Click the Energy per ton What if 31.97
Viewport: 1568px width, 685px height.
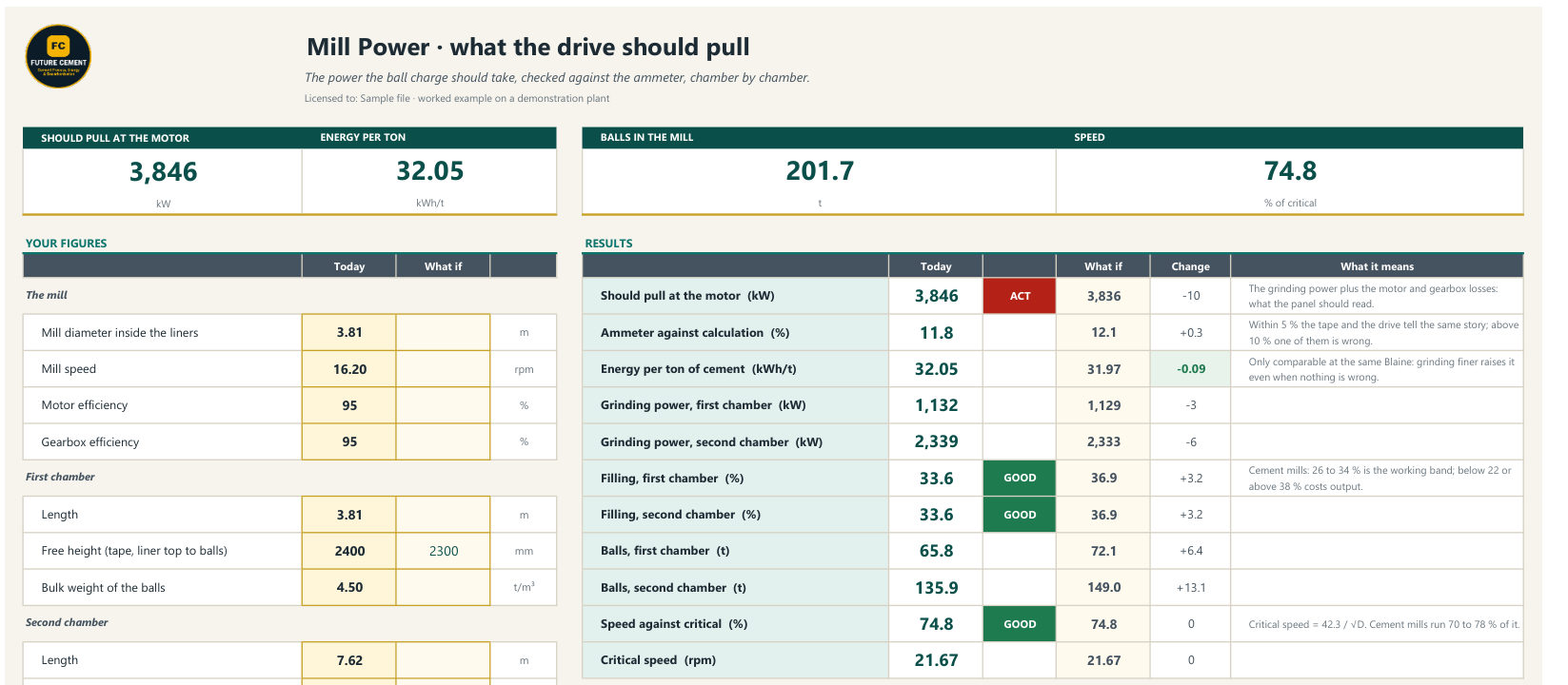[1103, 369]
